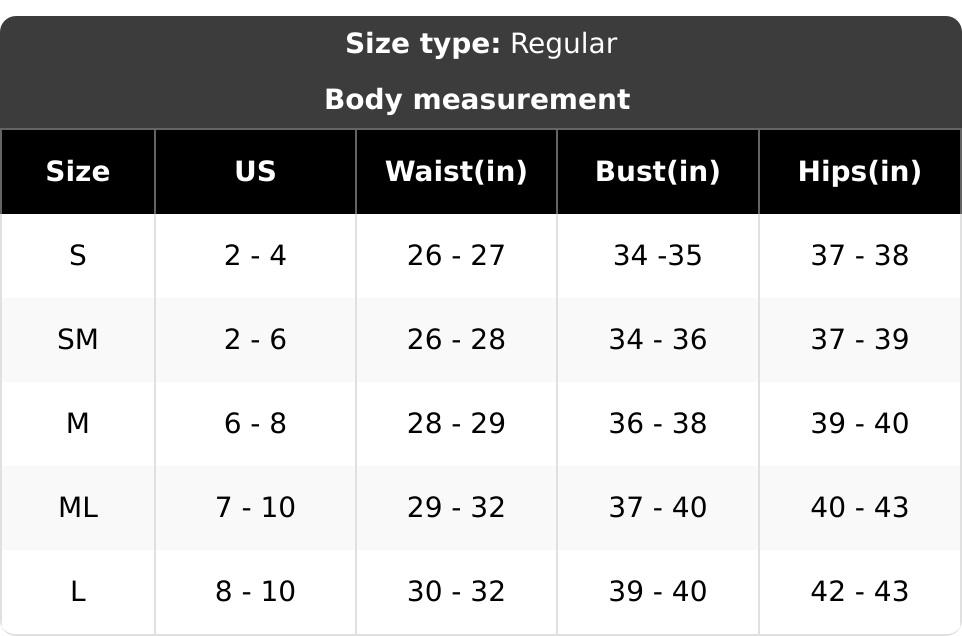
Task: Select the Waist(in) column header
Action: click(x=456, y=172)
